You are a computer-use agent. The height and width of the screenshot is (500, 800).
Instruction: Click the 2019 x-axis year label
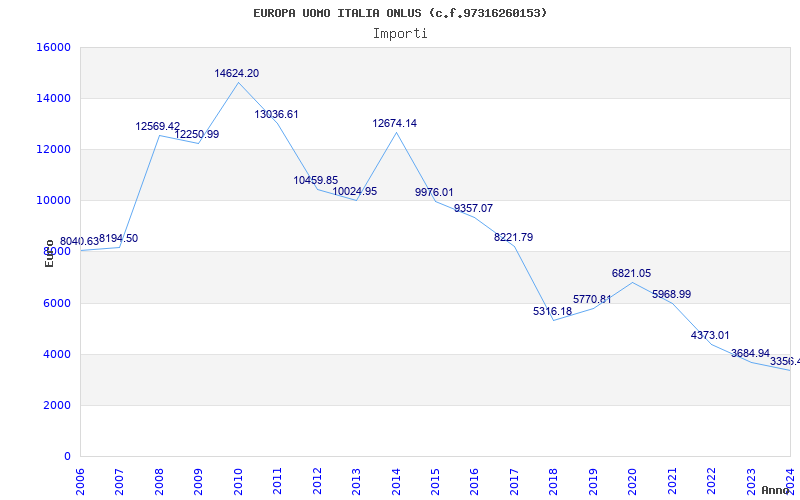pyautogui.click(x=593, y=481)
